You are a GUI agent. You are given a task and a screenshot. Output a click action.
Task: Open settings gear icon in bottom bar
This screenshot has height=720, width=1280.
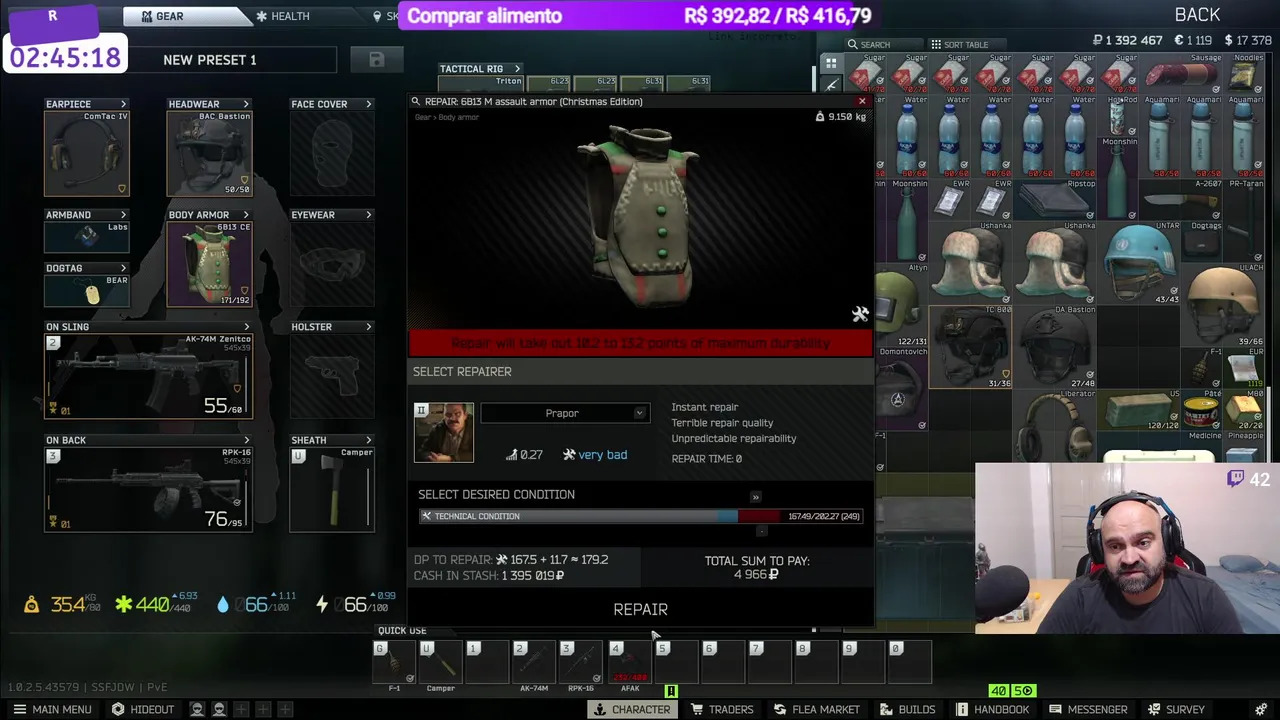[x=1260, y=709]
